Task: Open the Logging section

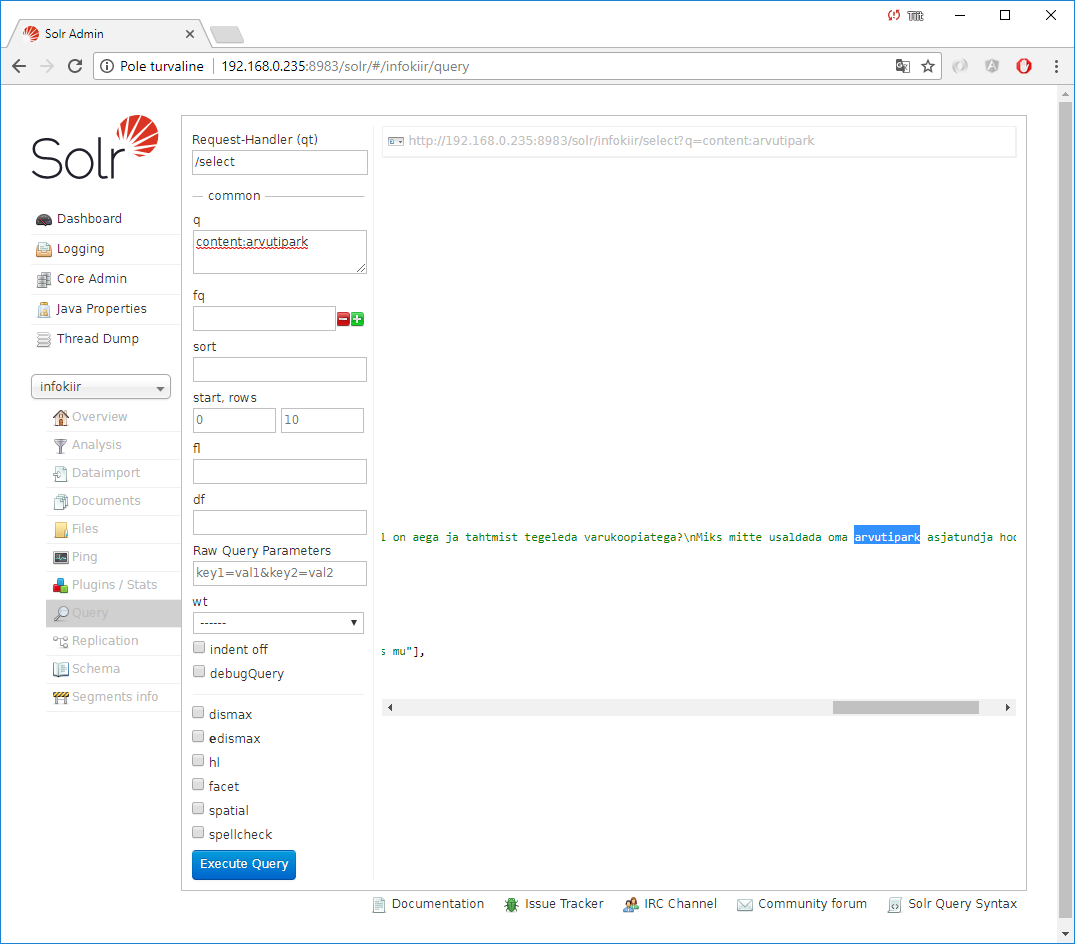Action: [x=80, y=249]
